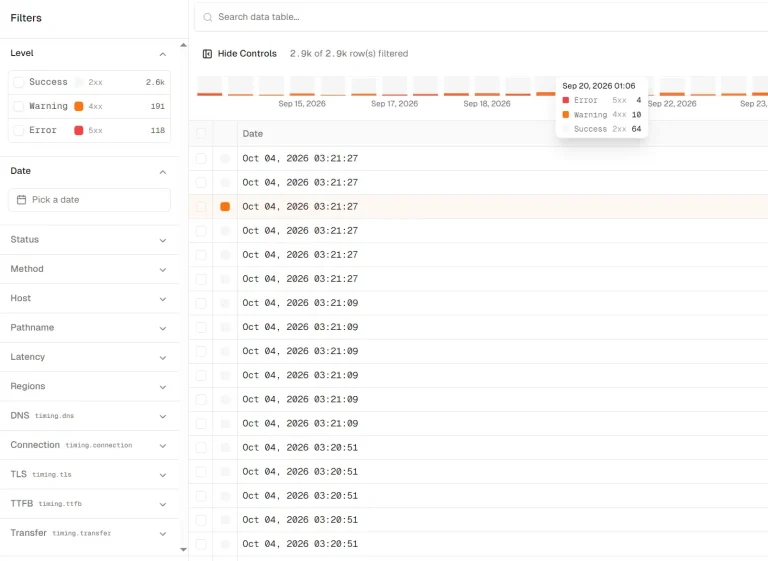
Task: Check the first 03:20:51 row checkbox
Action: (x=201, y=447)
